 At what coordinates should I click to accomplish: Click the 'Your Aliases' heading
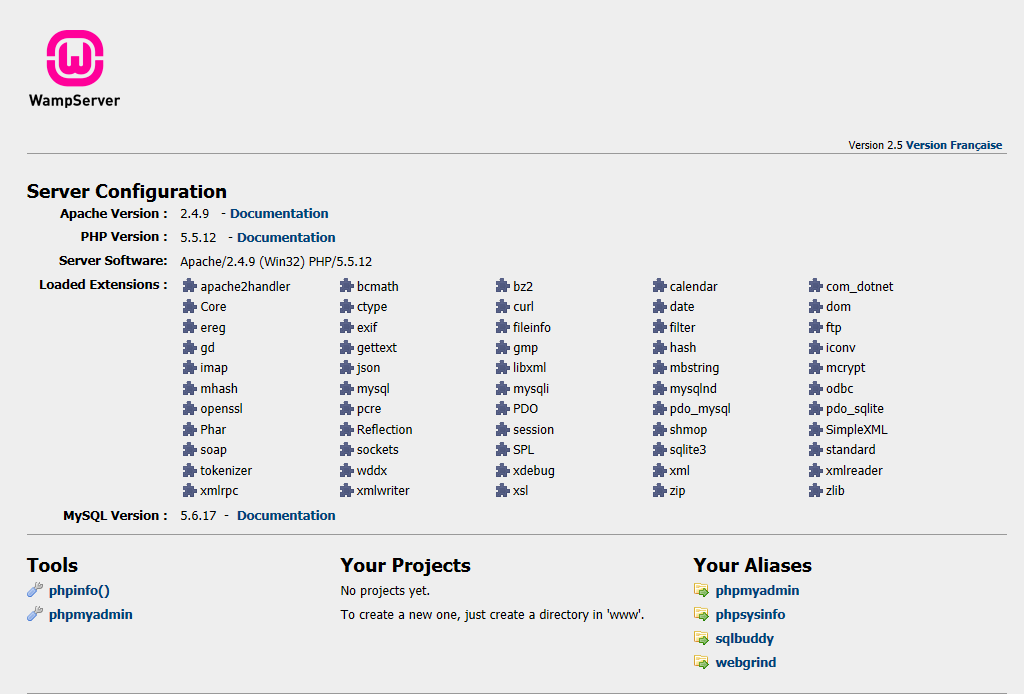point(752,565)
